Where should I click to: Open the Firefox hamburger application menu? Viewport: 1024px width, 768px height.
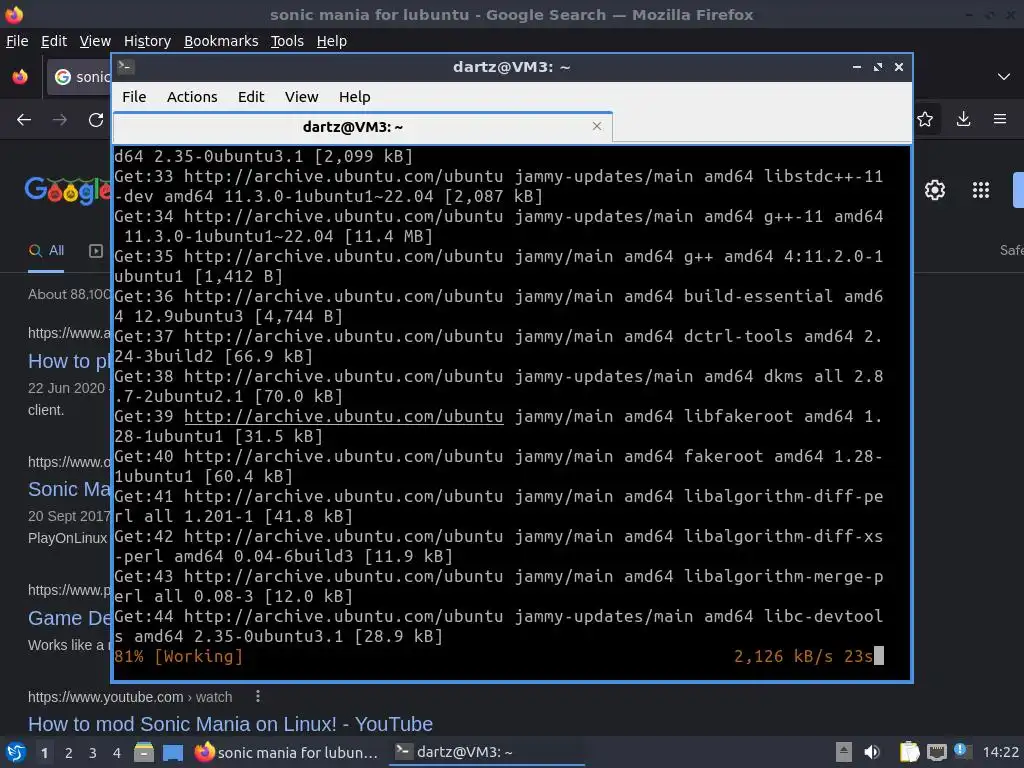click(x=1000, y=119)
